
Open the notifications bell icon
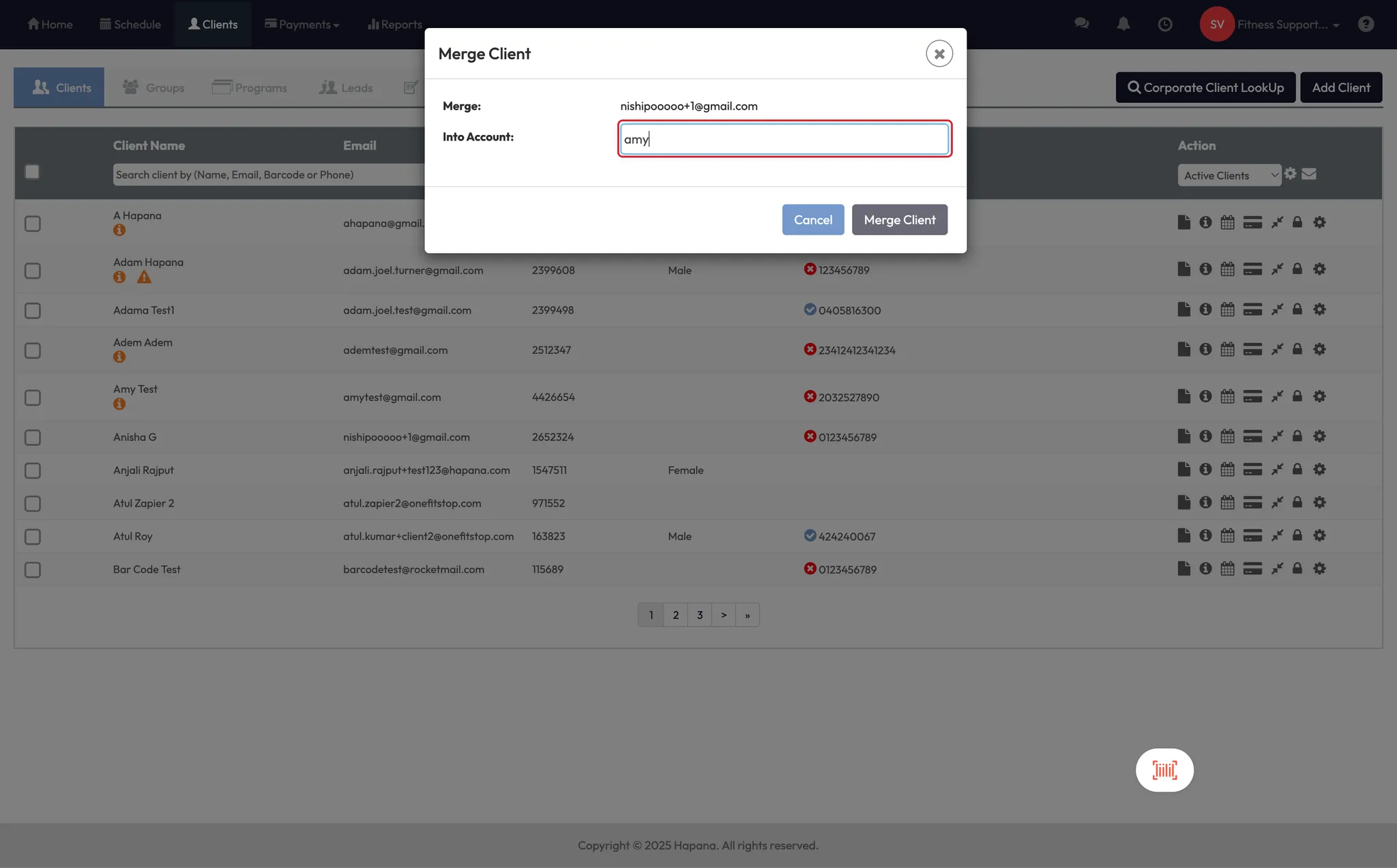click(x=1123, y=24)
